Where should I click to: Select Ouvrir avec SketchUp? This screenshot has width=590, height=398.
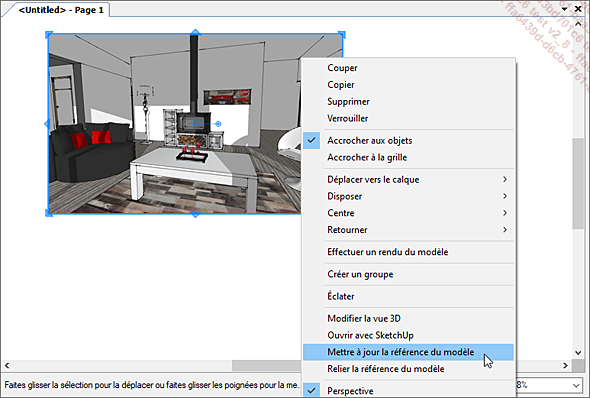408,335
